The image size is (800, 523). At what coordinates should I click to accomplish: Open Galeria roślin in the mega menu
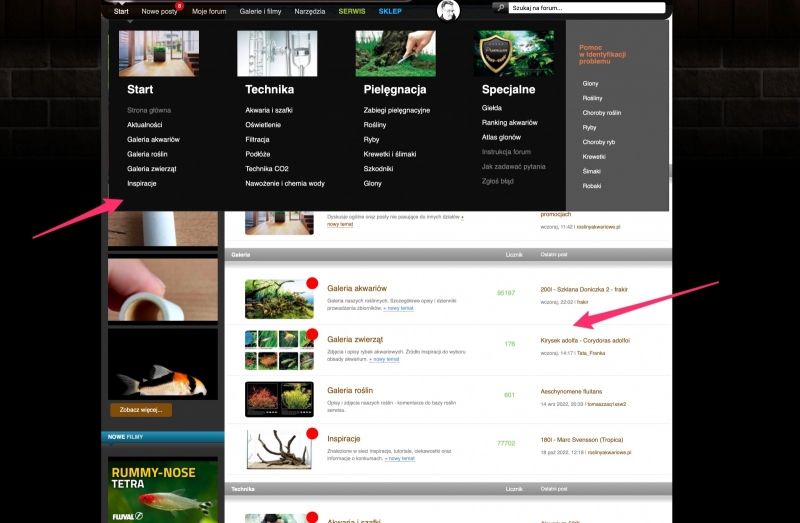tap(147, 154)
